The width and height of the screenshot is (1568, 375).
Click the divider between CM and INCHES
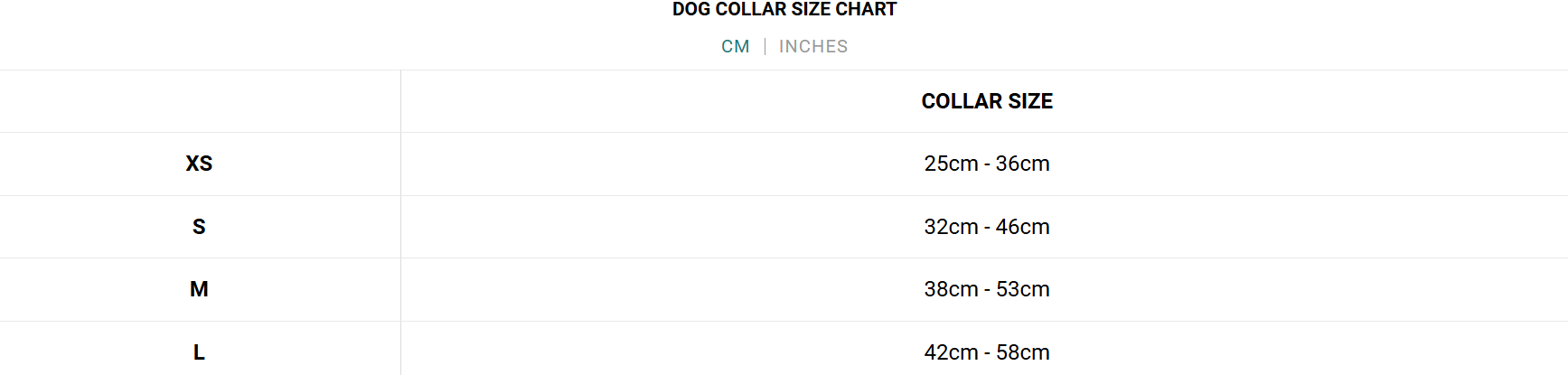[765, 47]
